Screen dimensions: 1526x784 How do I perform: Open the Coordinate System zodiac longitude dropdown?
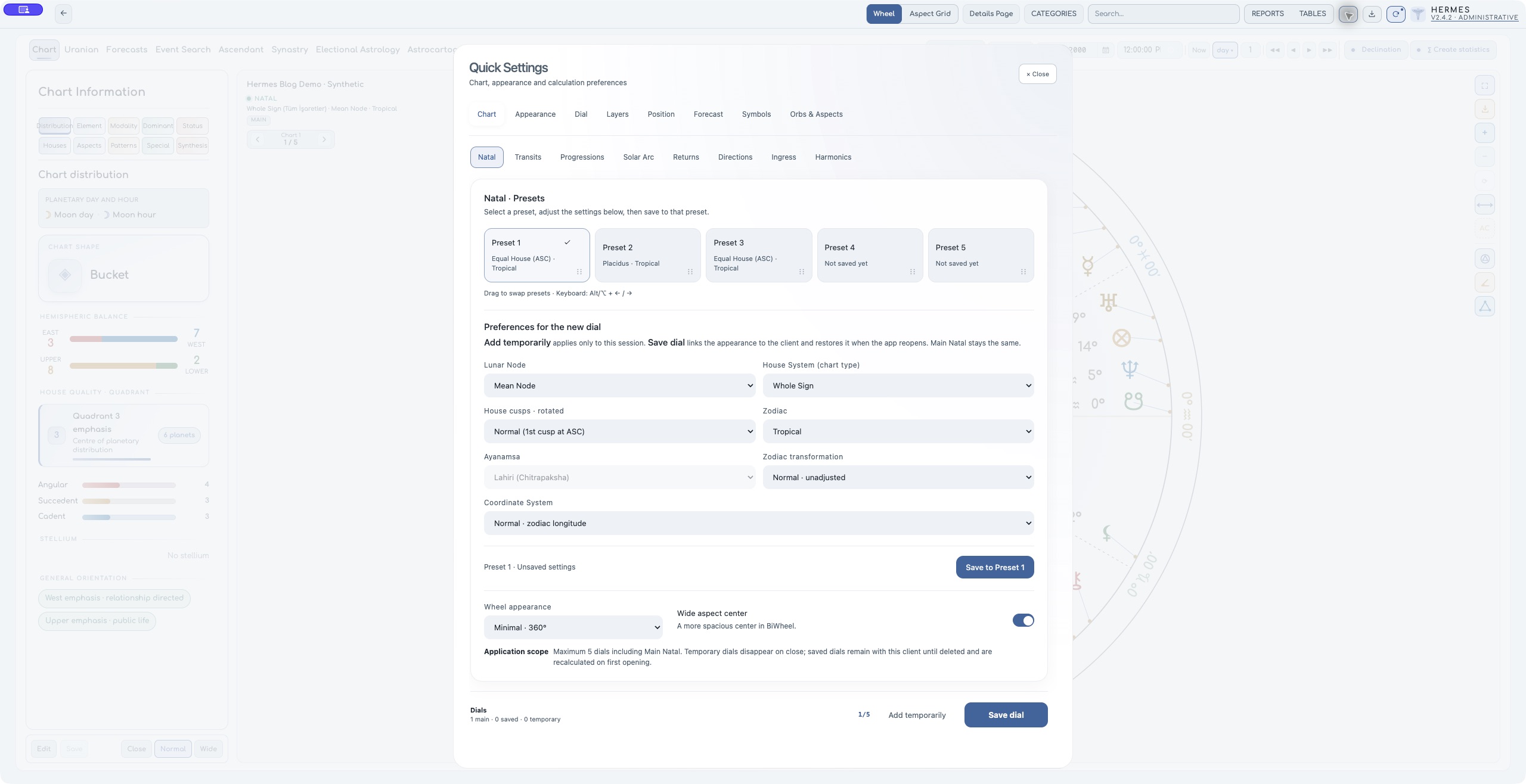point(759,523)
